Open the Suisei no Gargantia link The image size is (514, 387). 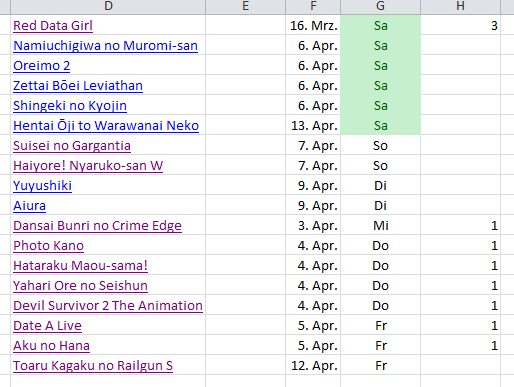pos(72,146)
